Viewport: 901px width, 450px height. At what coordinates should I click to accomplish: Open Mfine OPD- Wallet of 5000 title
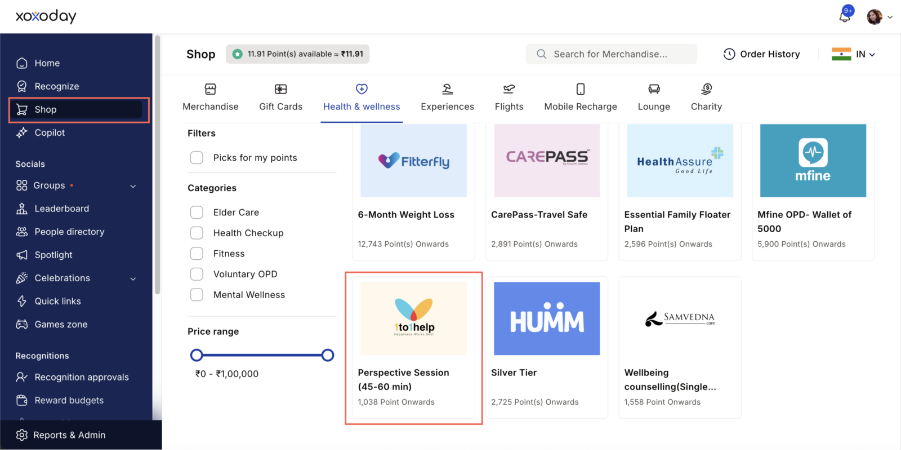pos(804,221)
